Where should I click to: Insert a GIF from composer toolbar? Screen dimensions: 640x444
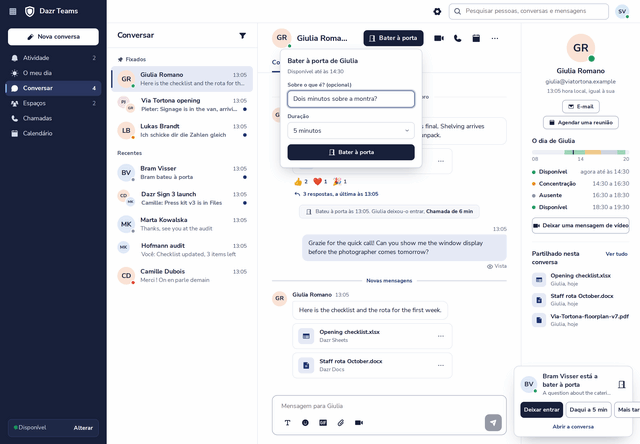[x=323, y=423]
